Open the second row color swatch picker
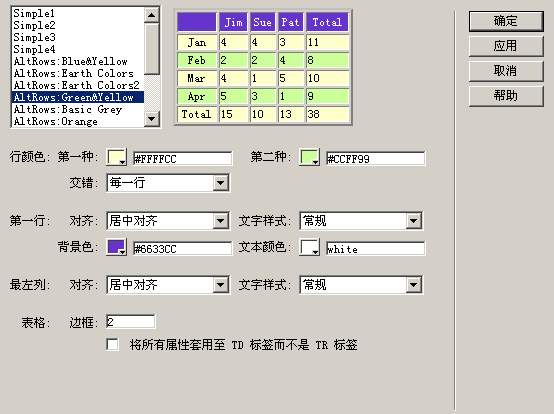Screen dimensions: 554x414 tap(310, 158)
